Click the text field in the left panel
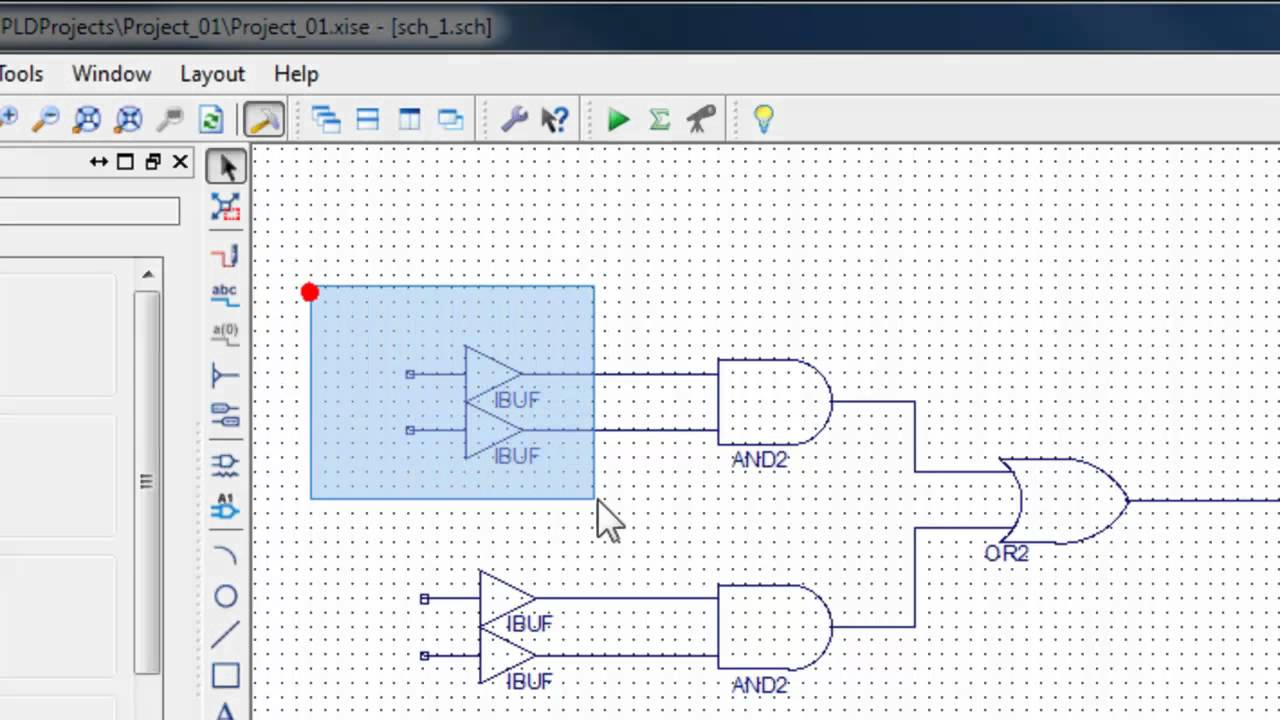Image resolution: width=1280 pixels, height=720 pixels. click(x=90, y=211)
